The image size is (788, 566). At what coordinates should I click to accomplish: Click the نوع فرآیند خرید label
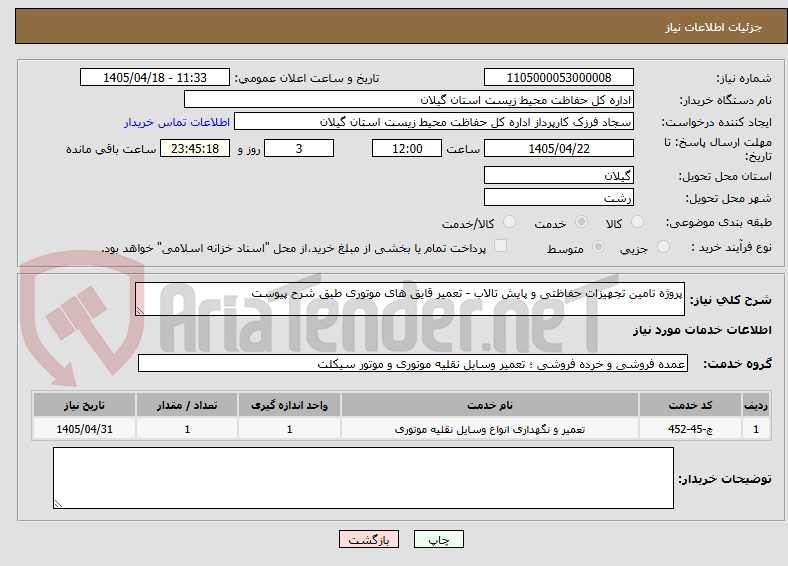click(731, 247)
